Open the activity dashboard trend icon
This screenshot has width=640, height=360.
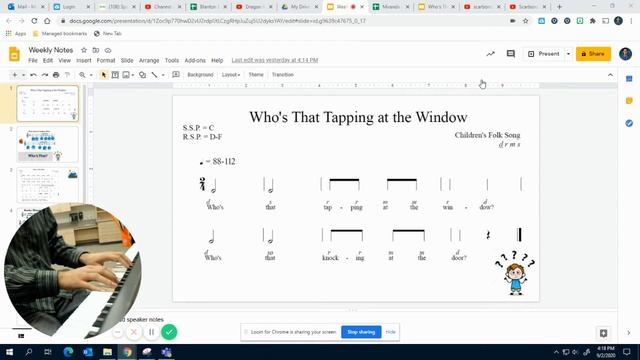(491, 54)
